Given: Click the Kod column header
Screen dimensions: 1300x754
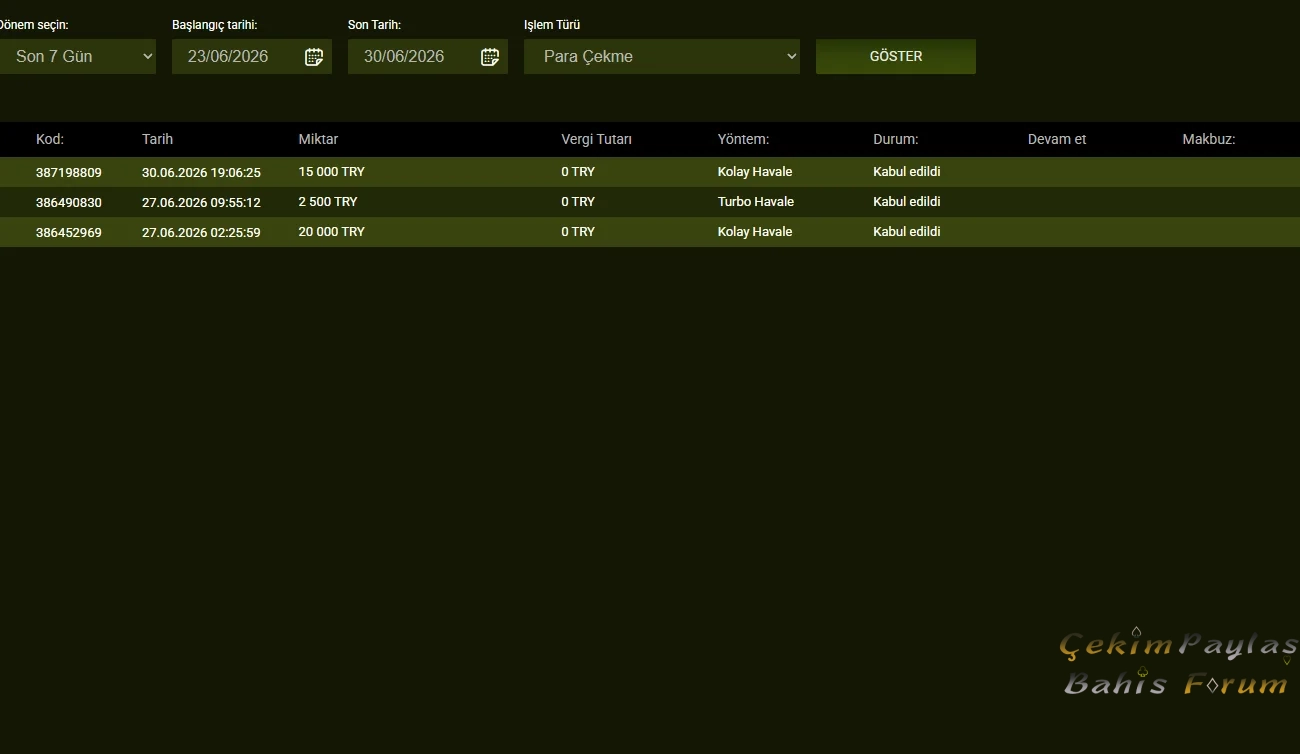Looking at the screenshot, I should (x=50, y=139).
